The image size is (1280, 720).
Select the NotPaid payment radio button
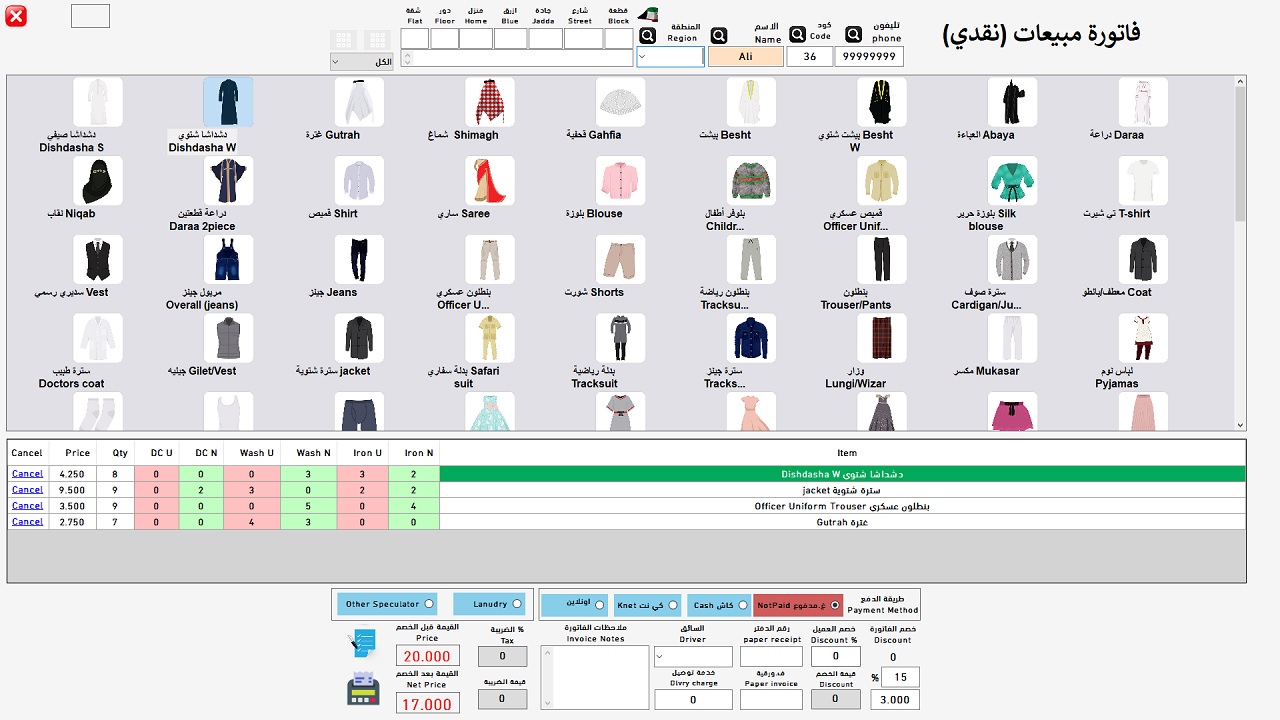click(835, 605)
